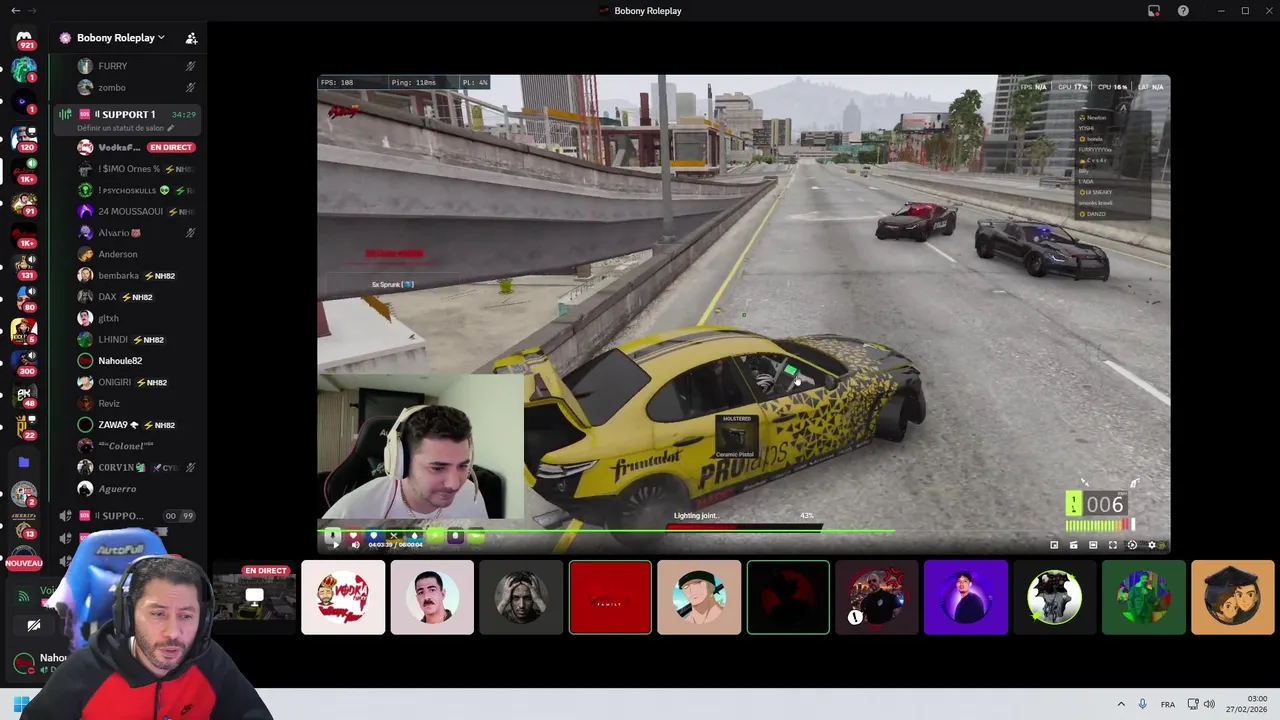
Task: Open taskbar volume speaker icon
Action: coord(1209,704)
